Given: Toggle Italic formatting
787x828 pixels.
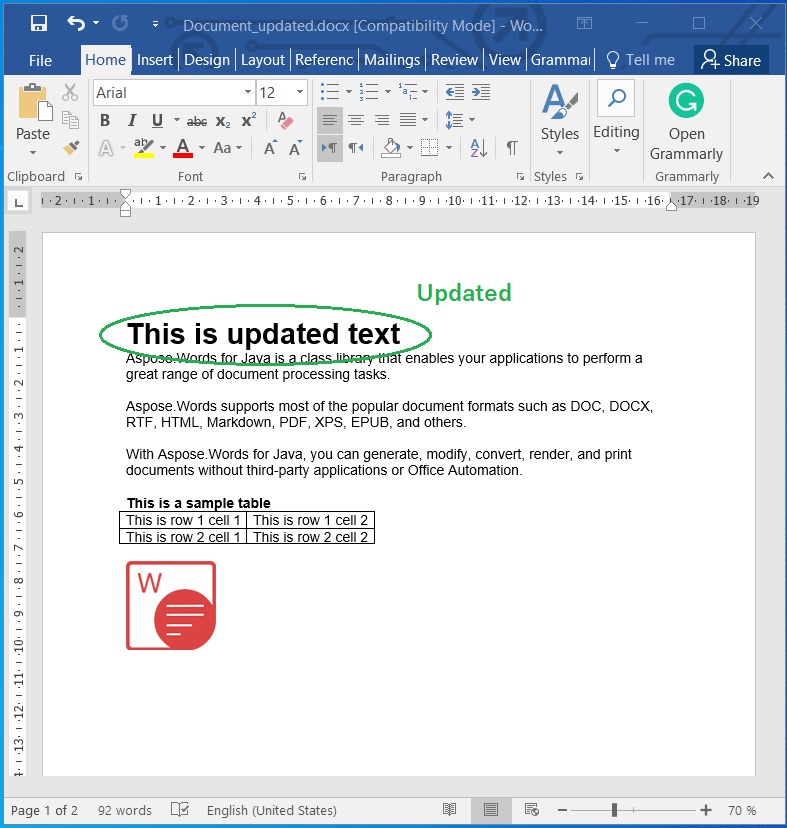Looking at the screenshot, I should [131, 121].
